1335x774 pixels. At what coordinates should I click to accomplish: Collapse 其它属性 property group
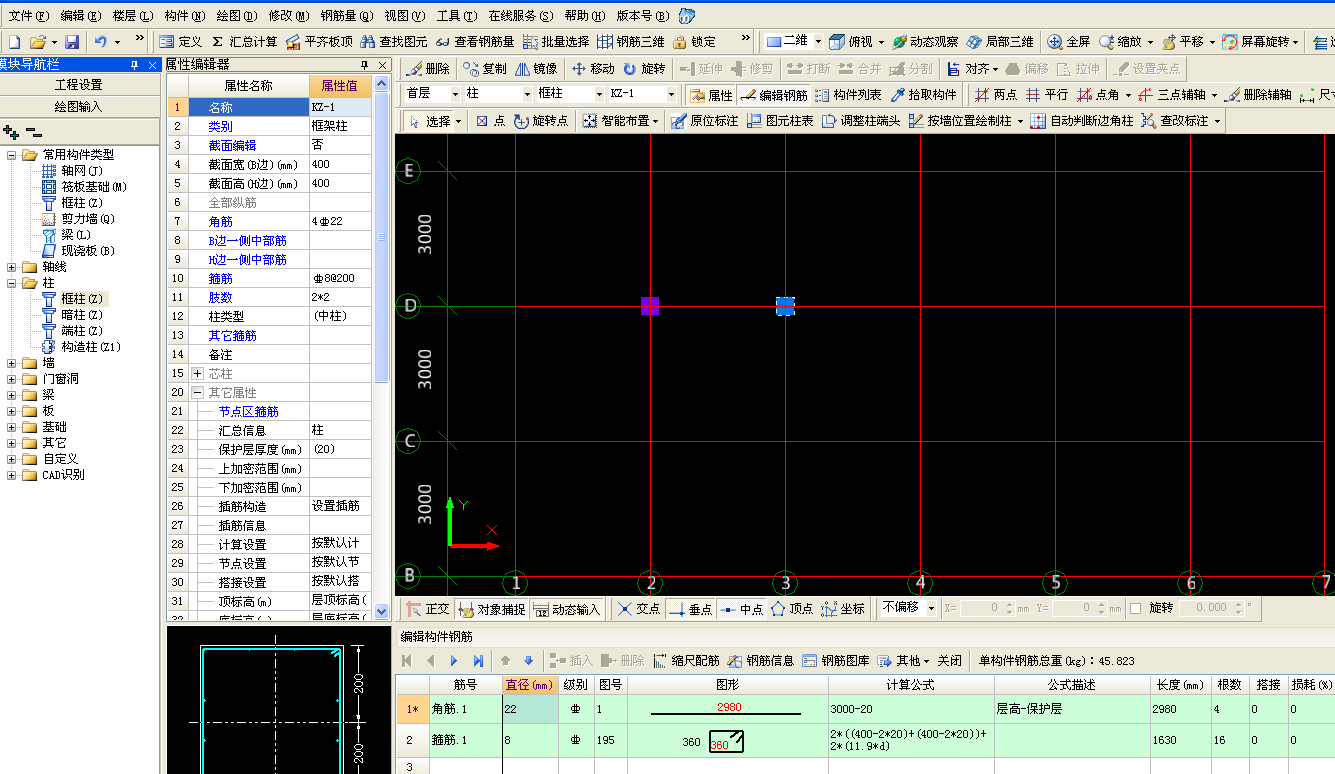197,392
